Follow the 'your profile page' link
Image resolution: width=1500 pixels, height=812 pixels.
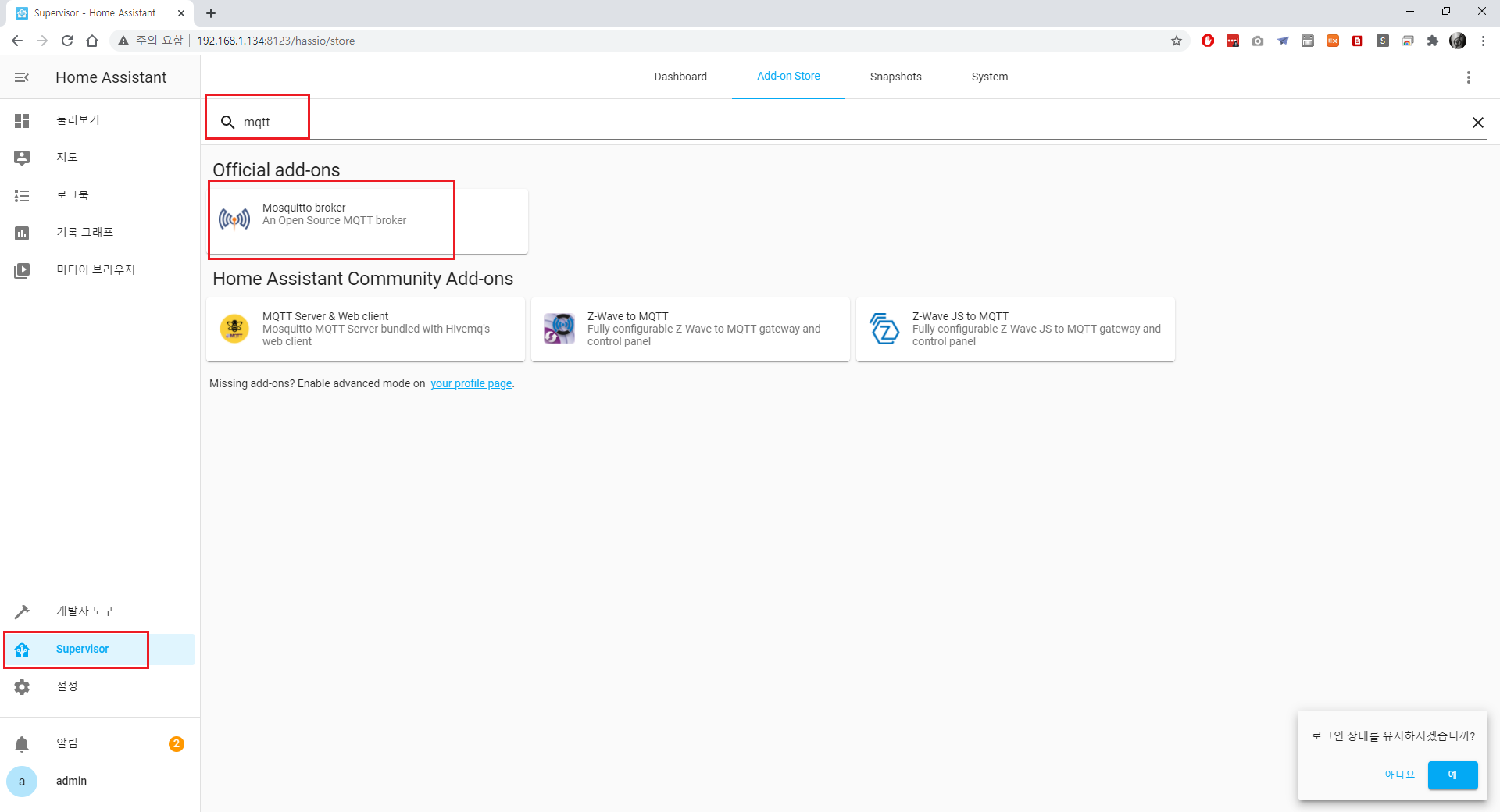[x=471, y=383]
